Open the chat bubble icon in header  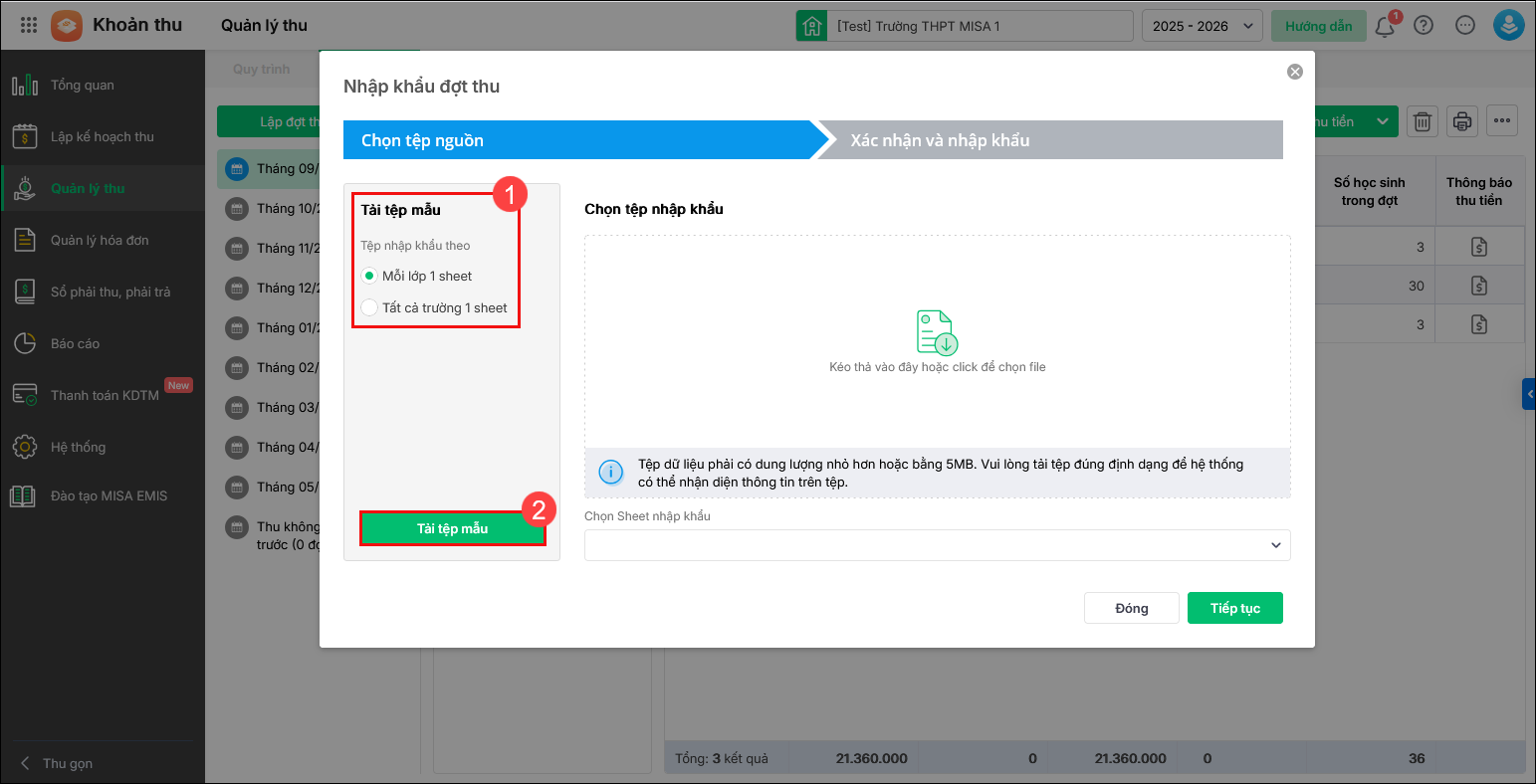[1465, 26]
